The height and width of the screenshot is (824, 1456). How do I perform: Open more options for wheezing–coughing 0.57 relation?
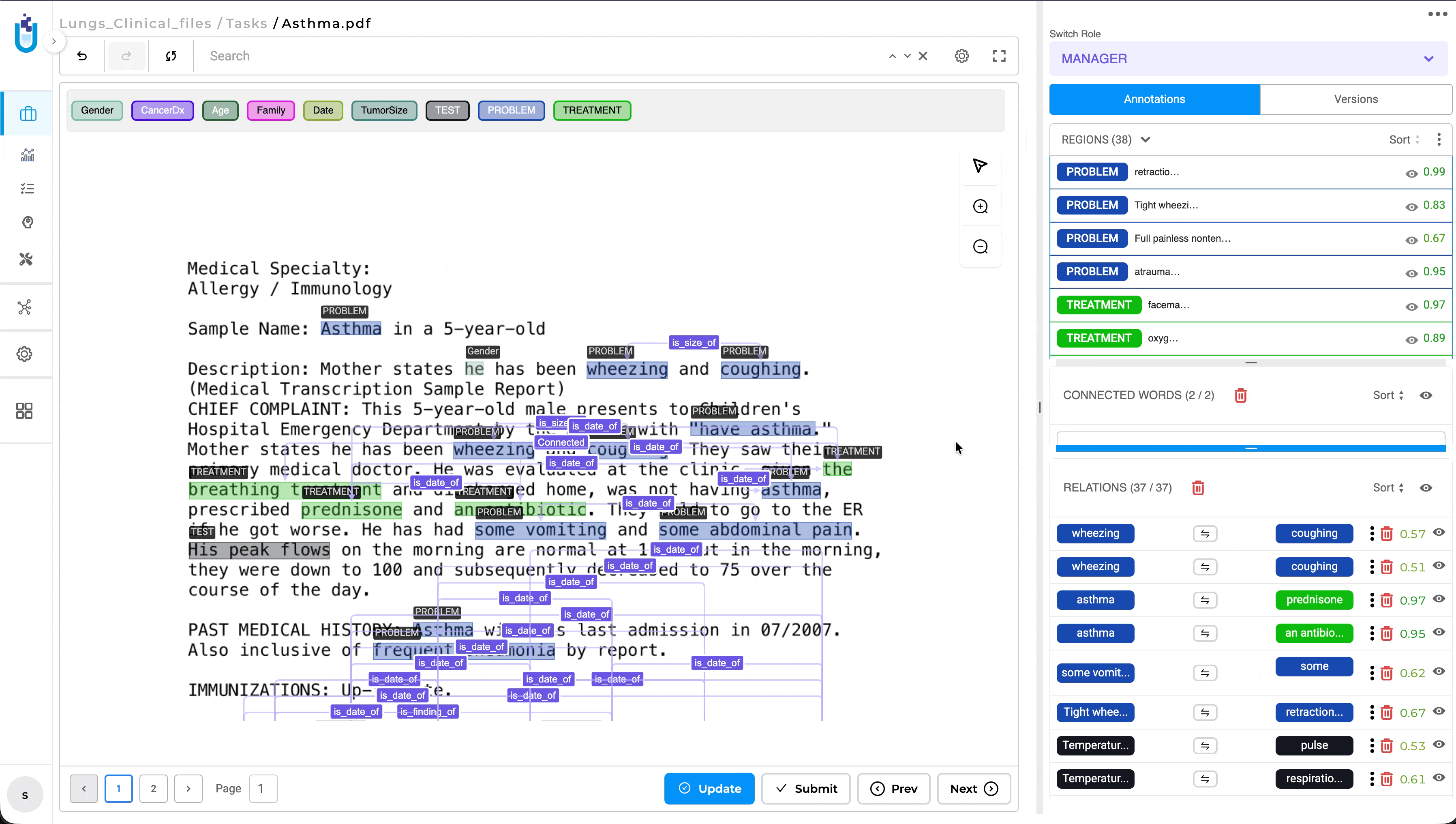1372,533
